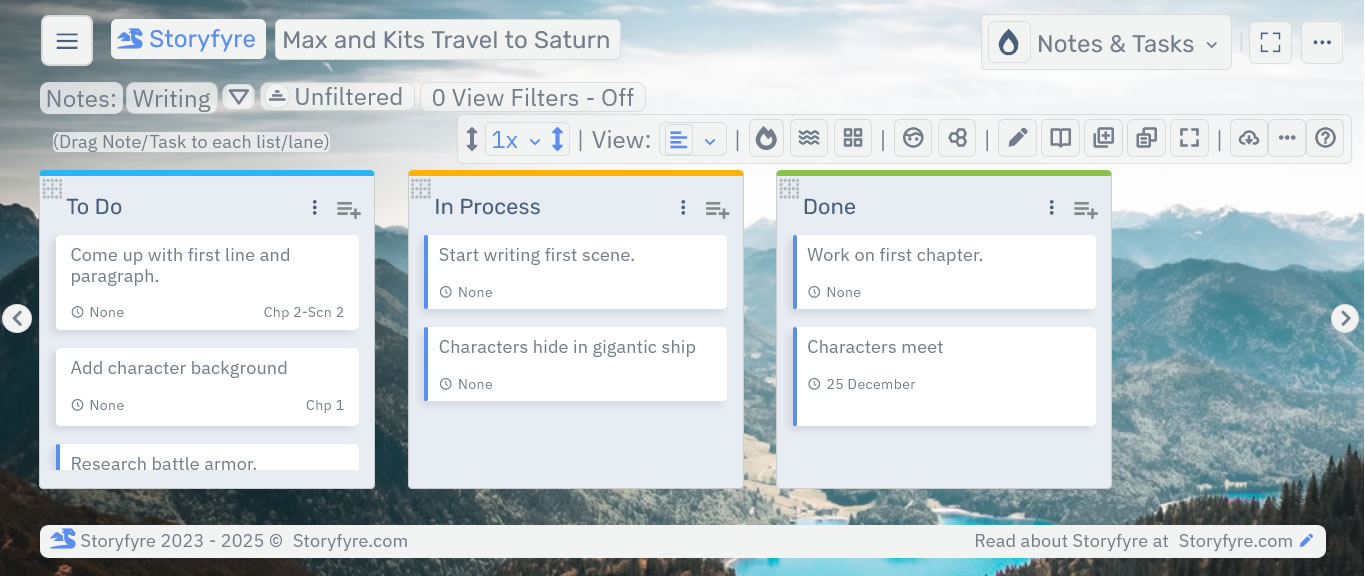Click the smiley face icon in the toolbar

click(x=913, y=137)
